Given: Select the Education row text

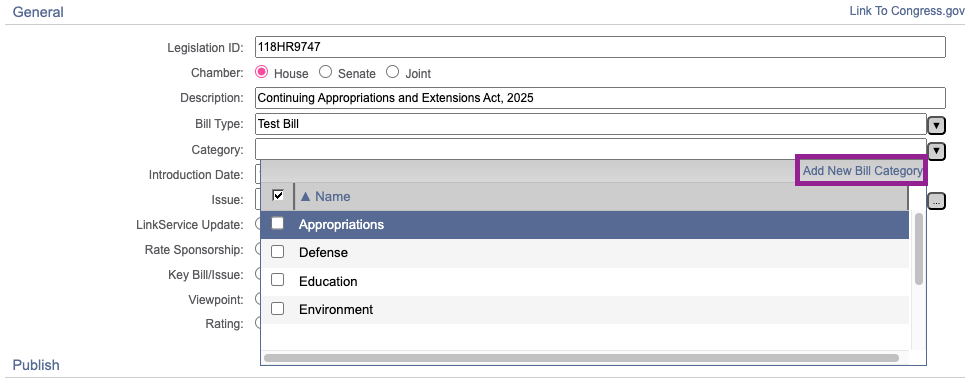Looking at the screenshot, I should coord(328,281).
